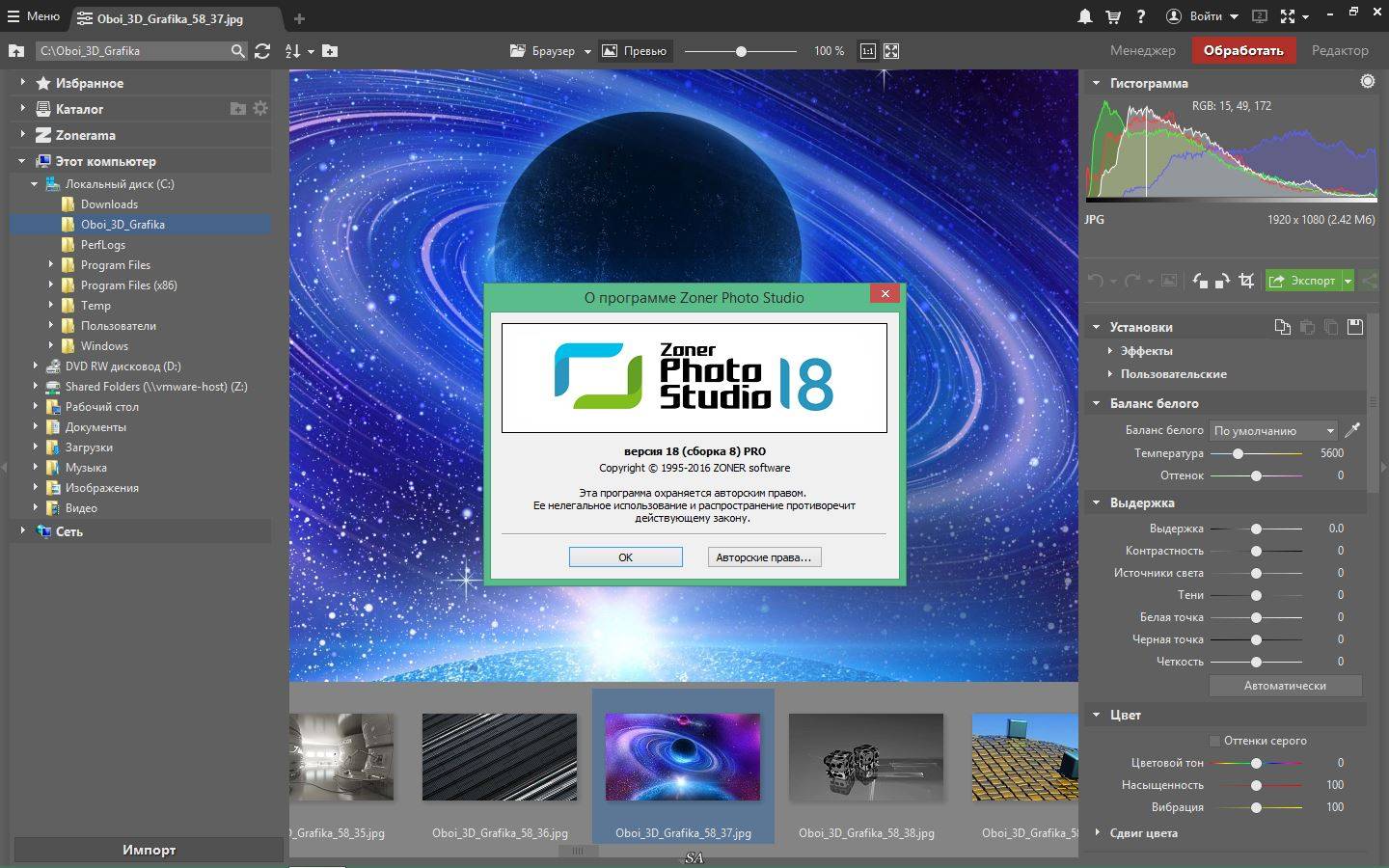Adjust the Насыщенность slider
The height and width of the screenshot is (868, 1389).
click(1256, 785)
